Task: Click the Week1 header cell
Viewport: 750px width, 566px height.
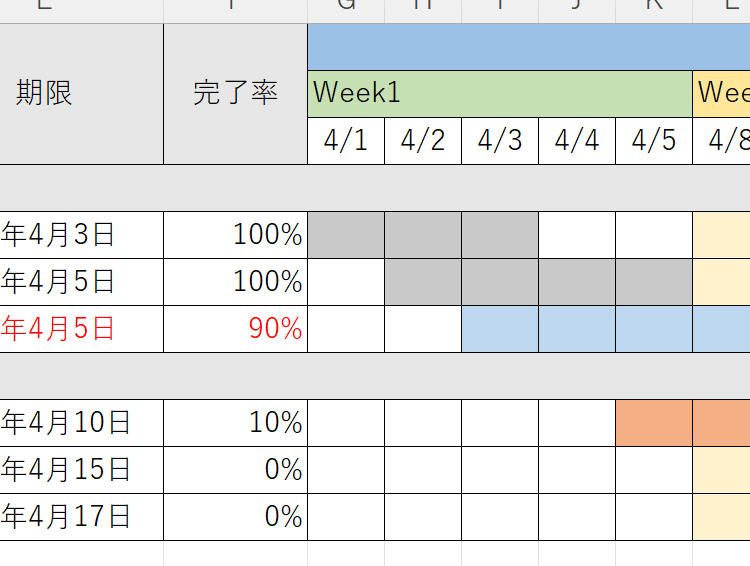Action: pyautogui.click(x=500, y=93)
